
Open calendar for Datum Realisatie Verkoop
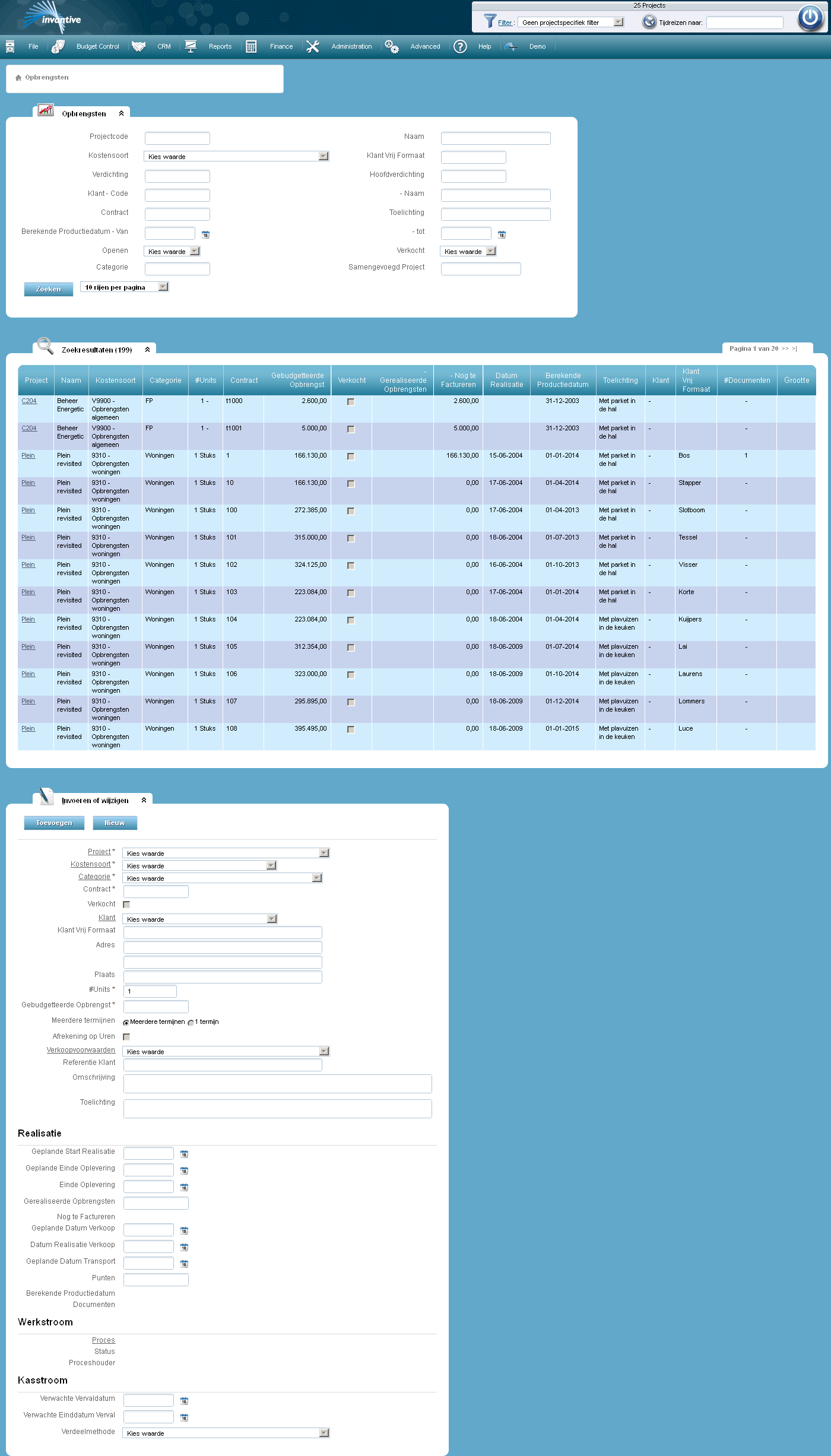184,1247
